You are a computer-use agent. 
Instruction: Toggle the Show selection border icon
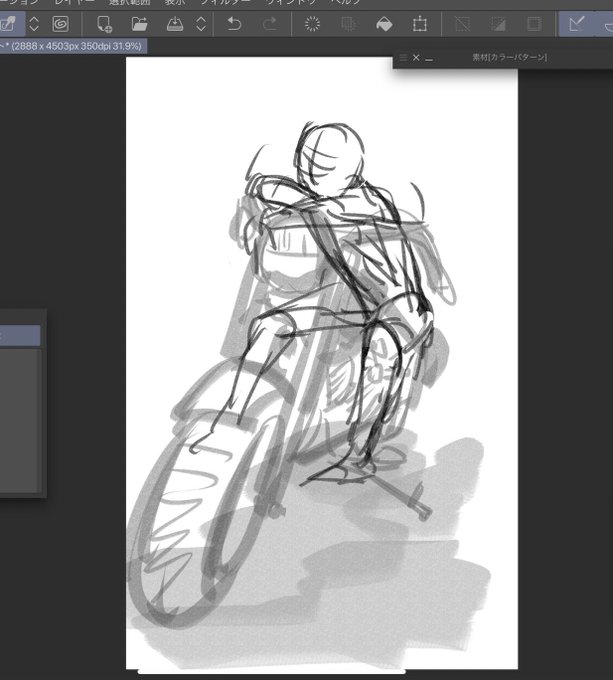534,24
